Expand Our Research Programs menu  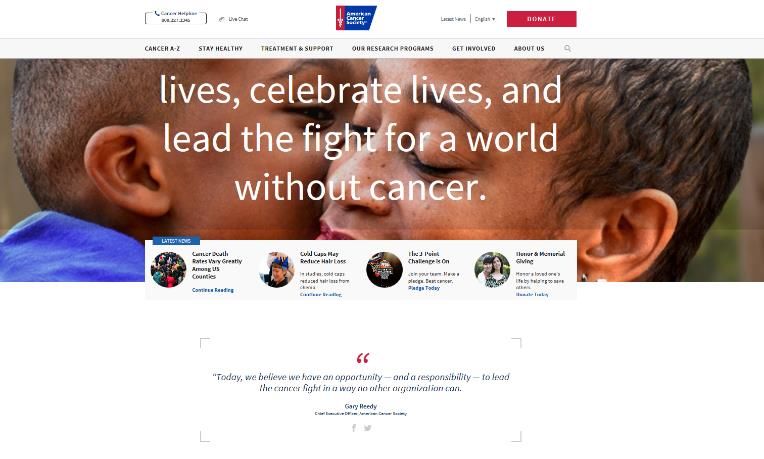tap(393, 49)
